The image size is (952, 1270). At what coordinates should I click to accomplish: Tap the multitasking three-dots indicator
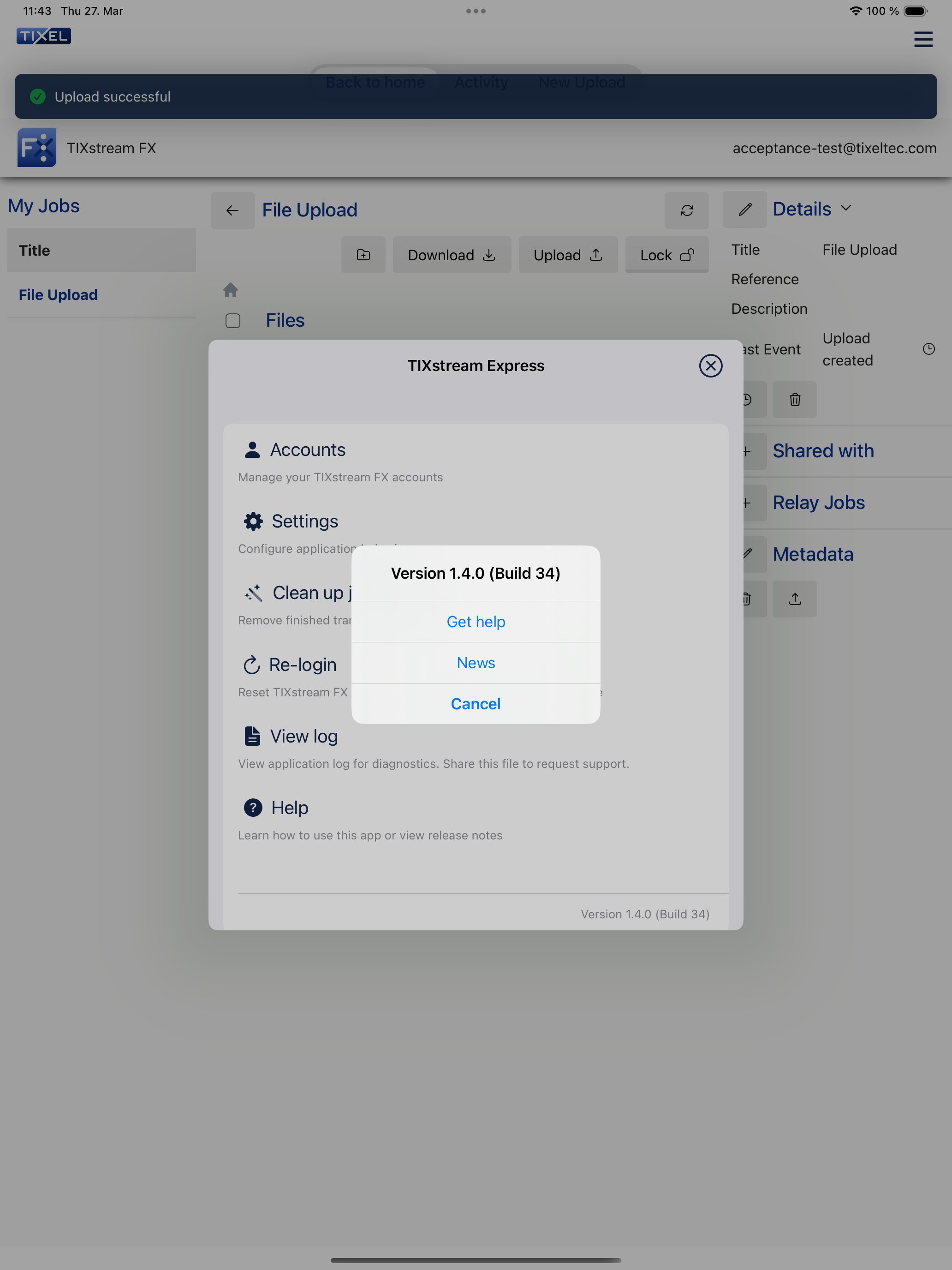(x=476, y=11)
